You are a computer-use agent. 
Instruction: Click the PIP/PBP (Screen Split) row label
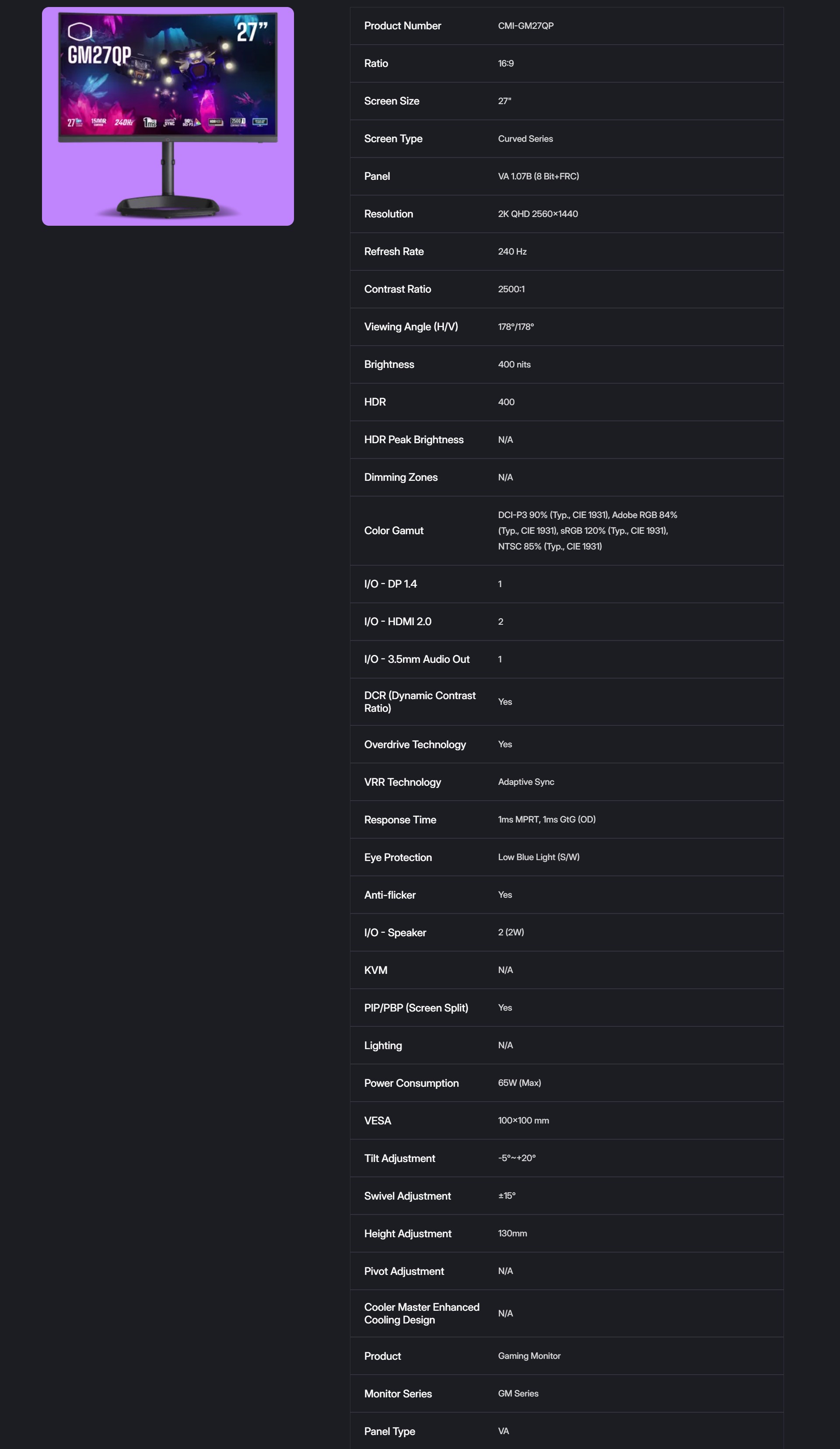click(416, 1008)
